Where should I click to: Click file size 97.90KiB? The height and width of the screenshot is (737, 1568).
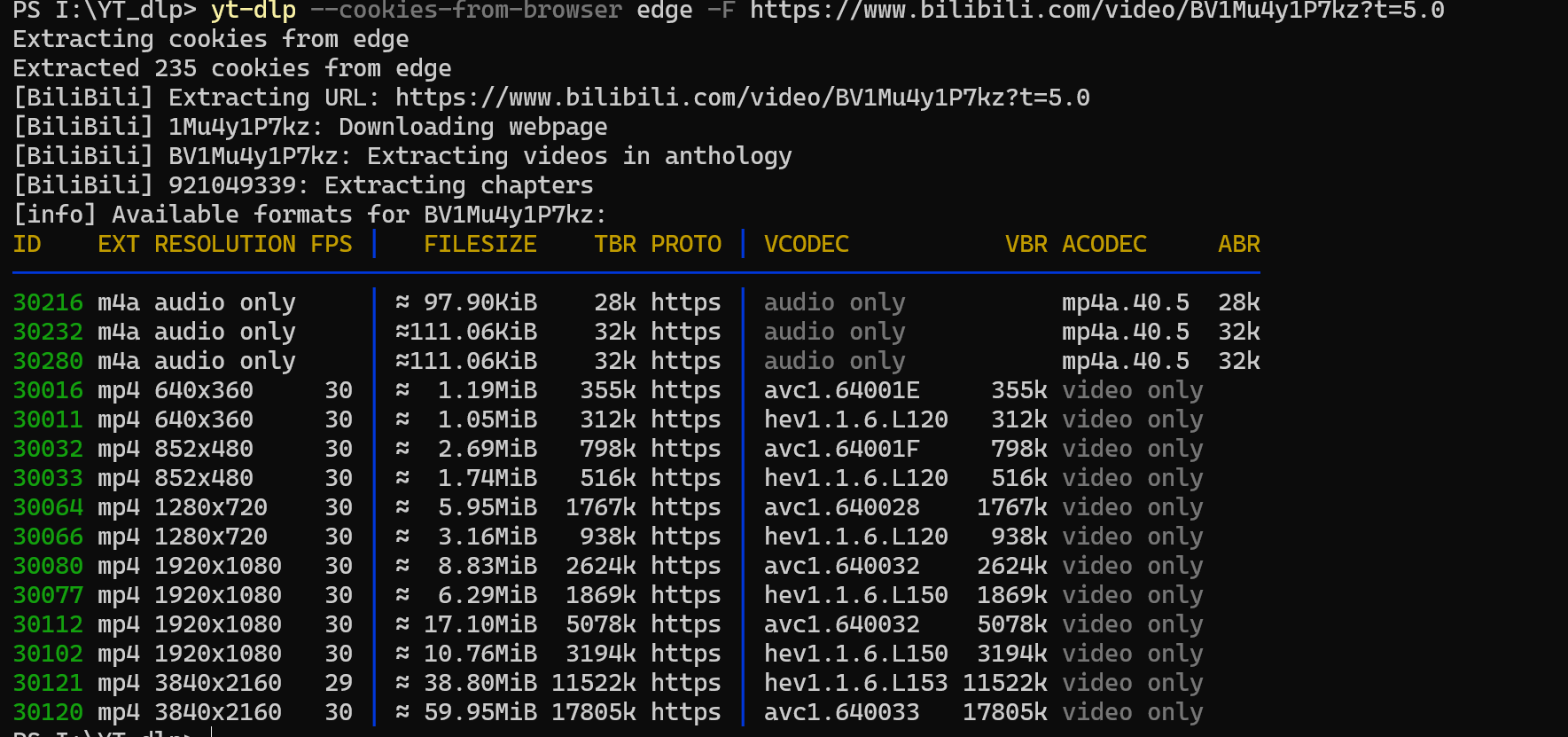point(480,302)
